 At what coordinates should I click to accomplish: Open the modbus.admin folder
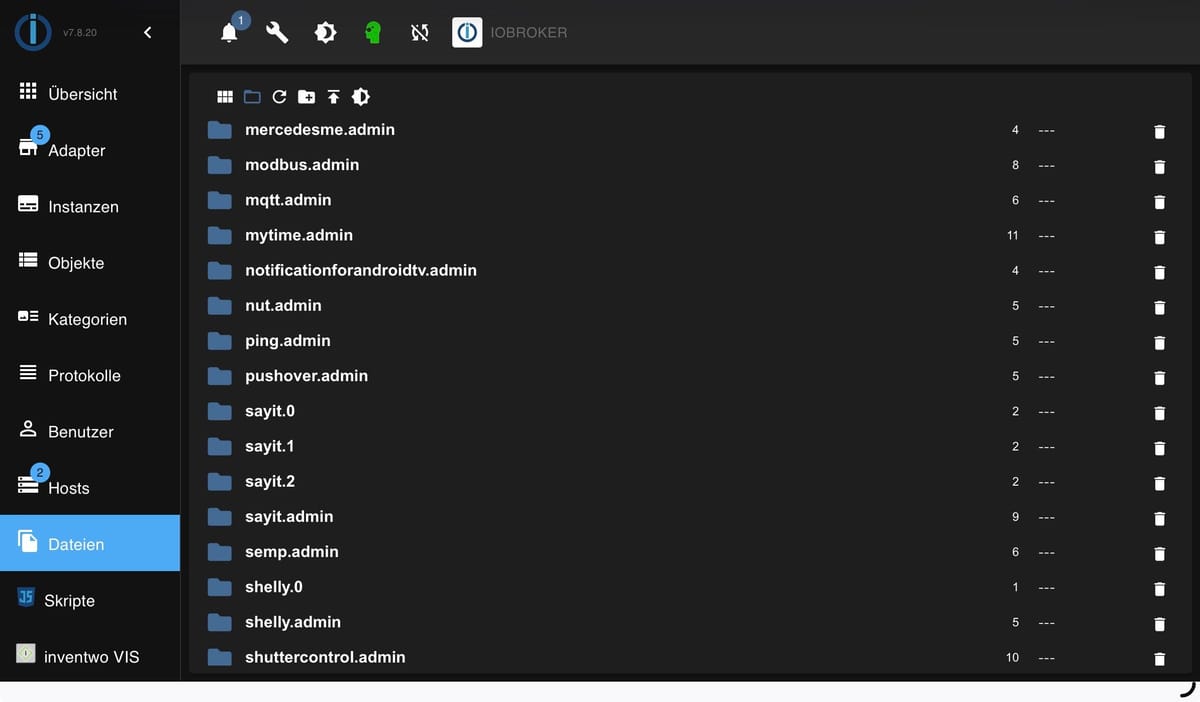pos(302,165)
